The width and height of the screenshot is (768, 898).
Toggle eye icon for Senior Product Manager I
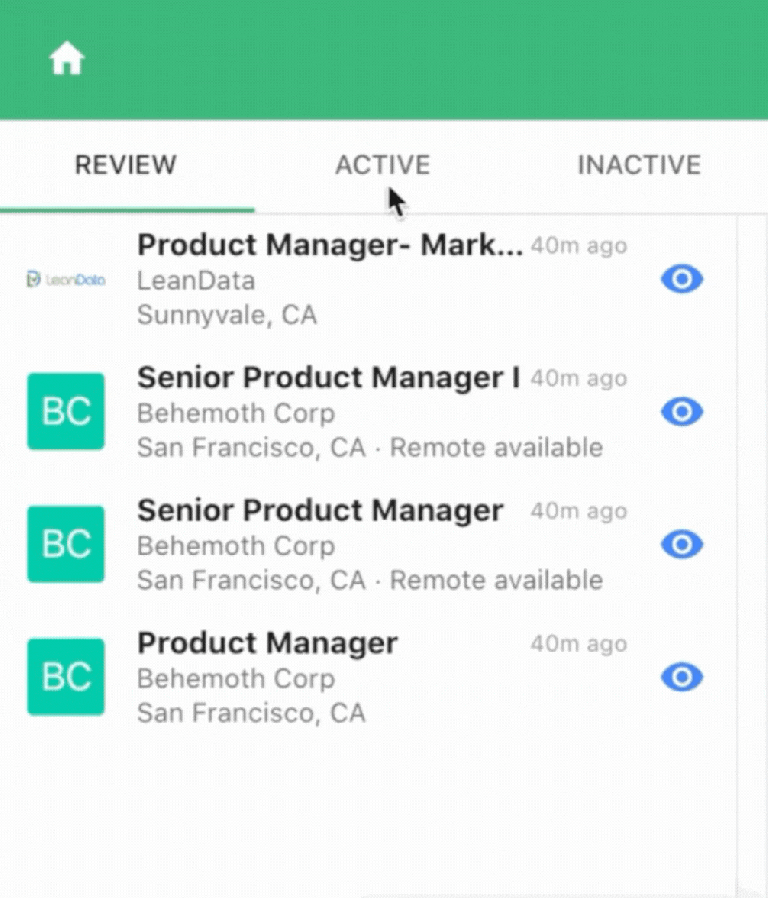tap(682, 411)
